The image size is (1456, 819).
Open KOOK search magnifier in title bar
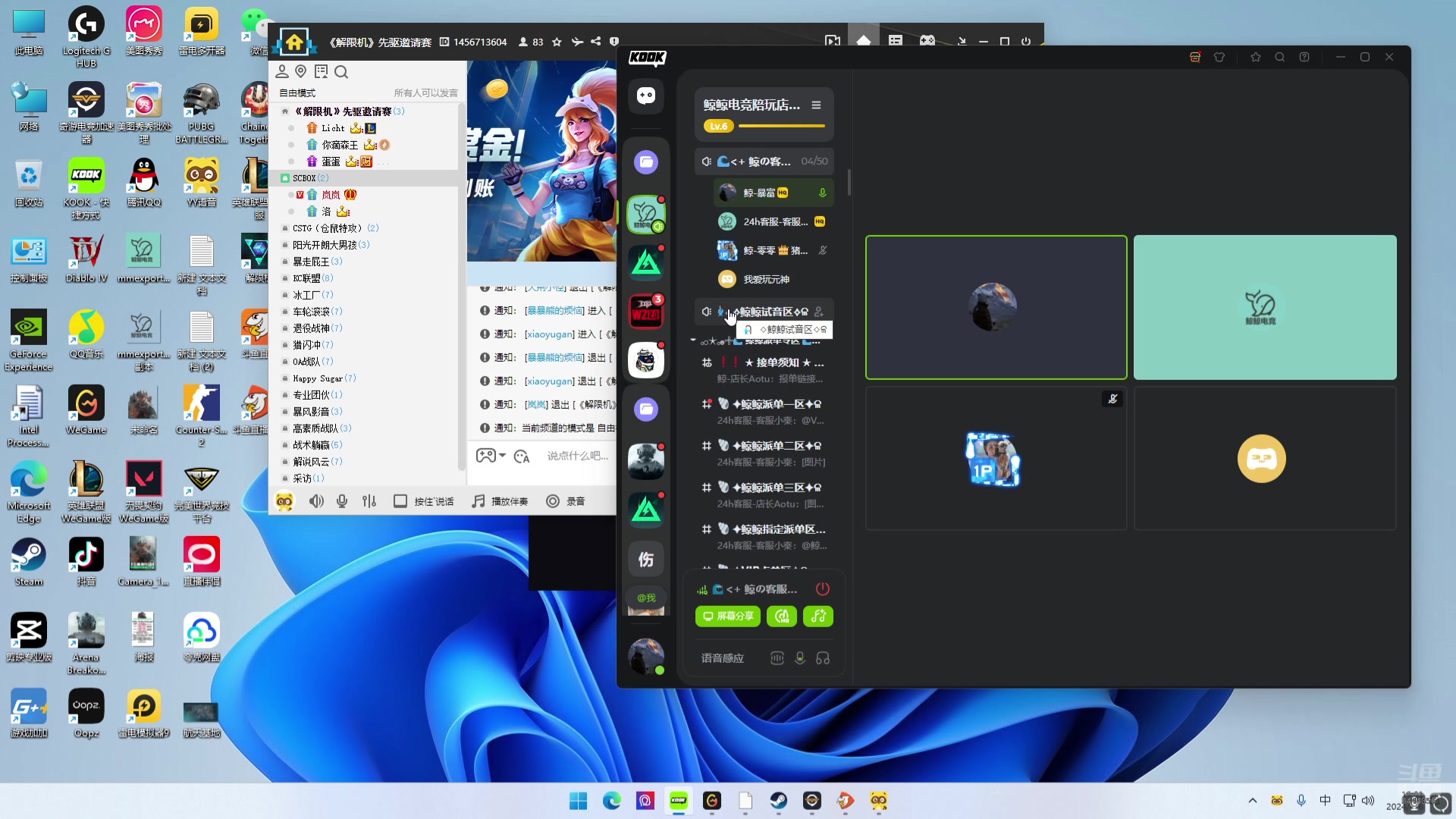[x=1280, y=58]
